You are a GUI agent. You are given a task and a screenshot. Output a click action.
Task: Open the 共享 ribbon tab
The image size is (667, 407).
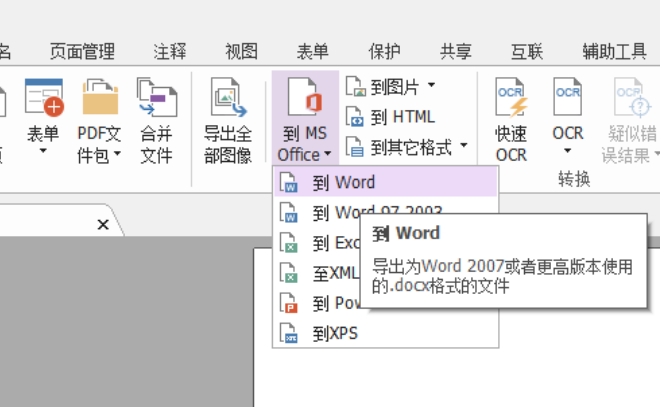(x=456, y=51)
